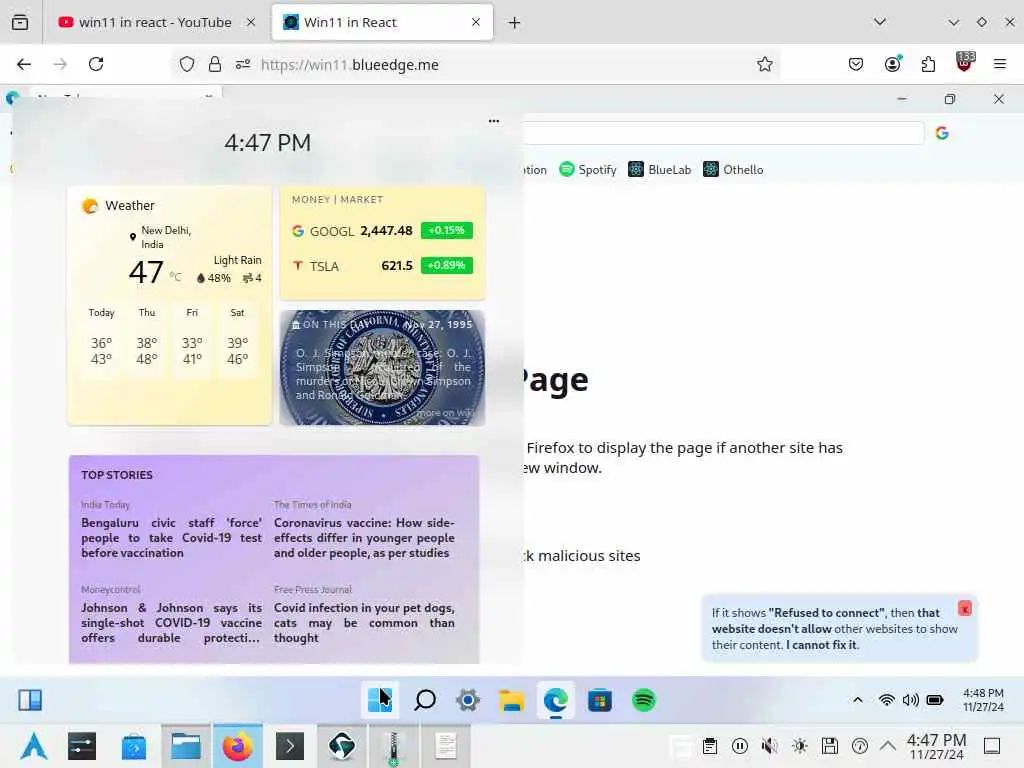Click the Edge browser taskbar icon
The width and height of the screenshot is (1024, 768).
pyautogui.click(x=556, y=700)
